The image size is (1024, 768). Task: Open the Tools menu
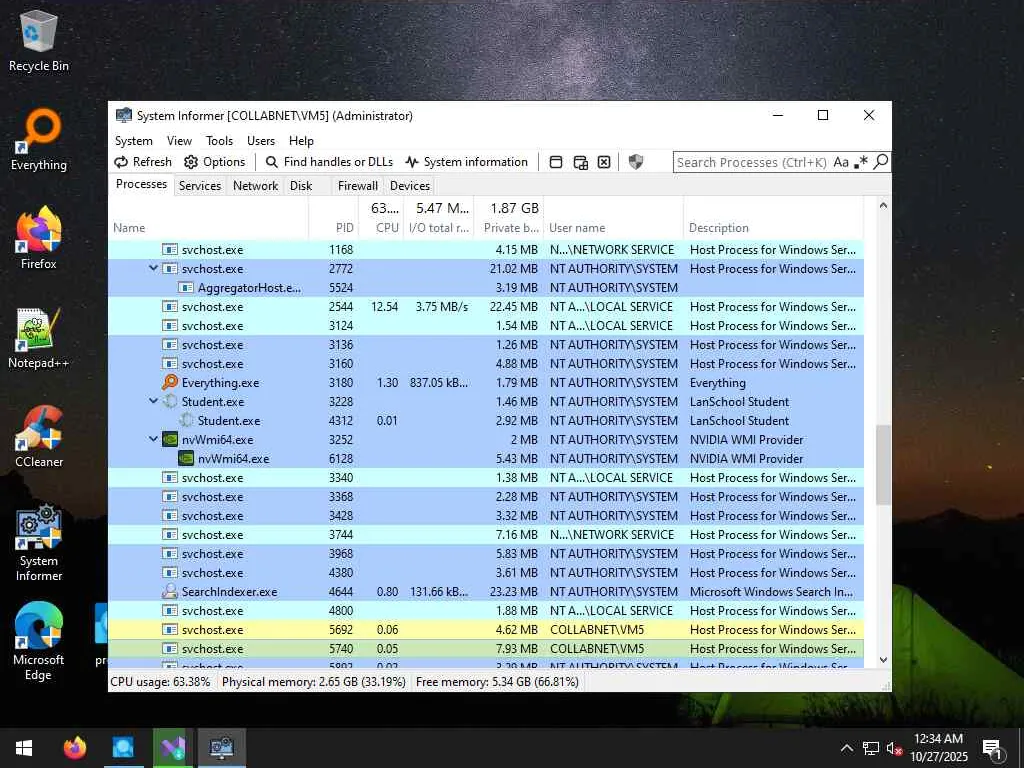(x=219, y=141)
